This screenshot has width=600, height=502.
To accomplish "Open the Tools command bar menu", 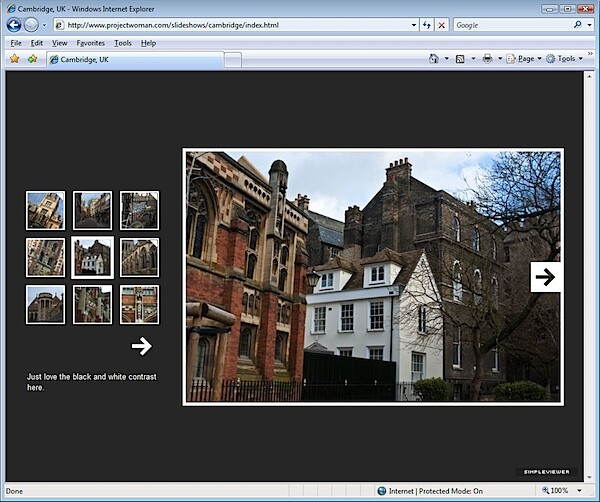I will 564,59.
